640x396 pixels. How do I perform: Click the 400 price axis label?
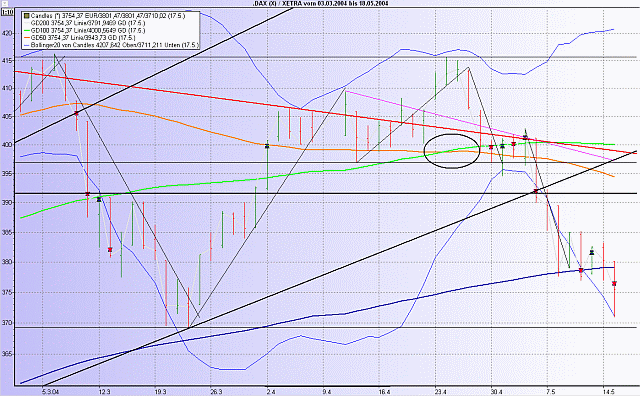[7, 145]
